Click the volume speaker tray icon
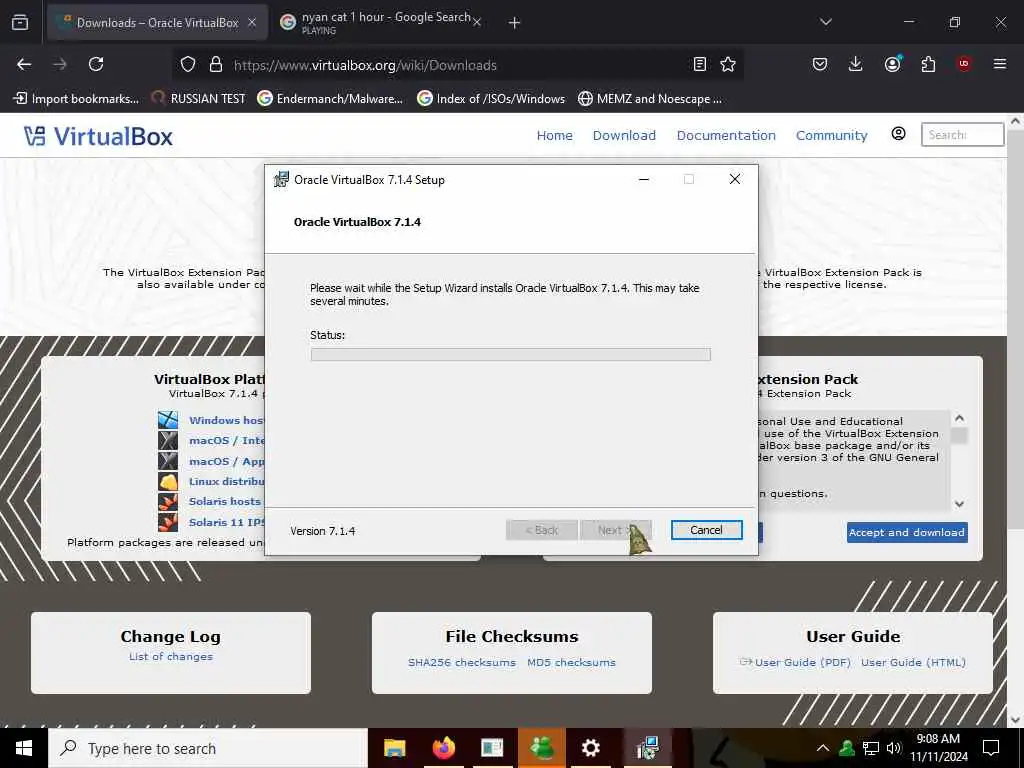The height and width of the screenshot is (768, 1024). pos(894,748)
